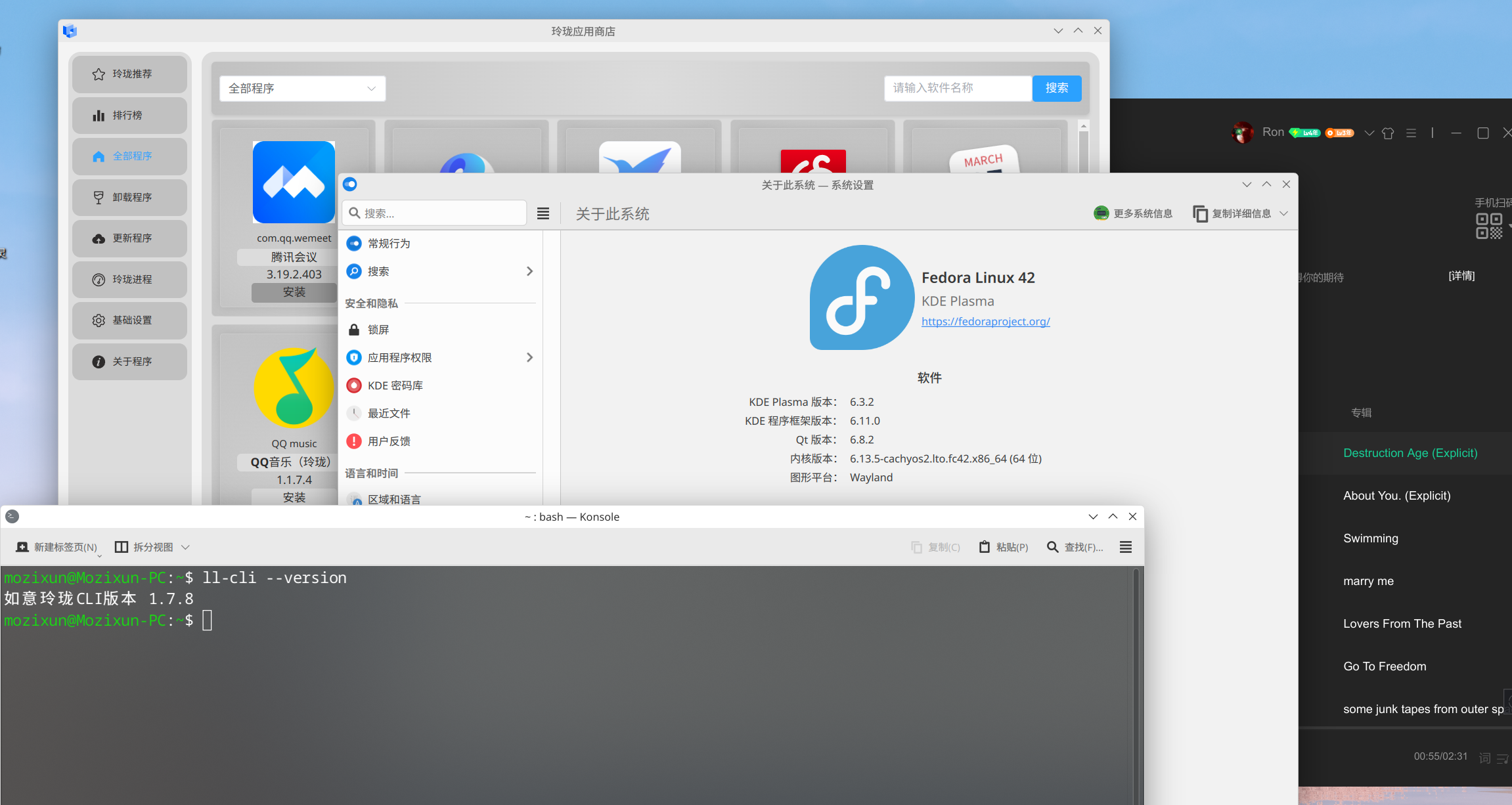
Task: Click the Konsole hamburger menu icon
Action: pyautogui.click(x=1125, y=547)
